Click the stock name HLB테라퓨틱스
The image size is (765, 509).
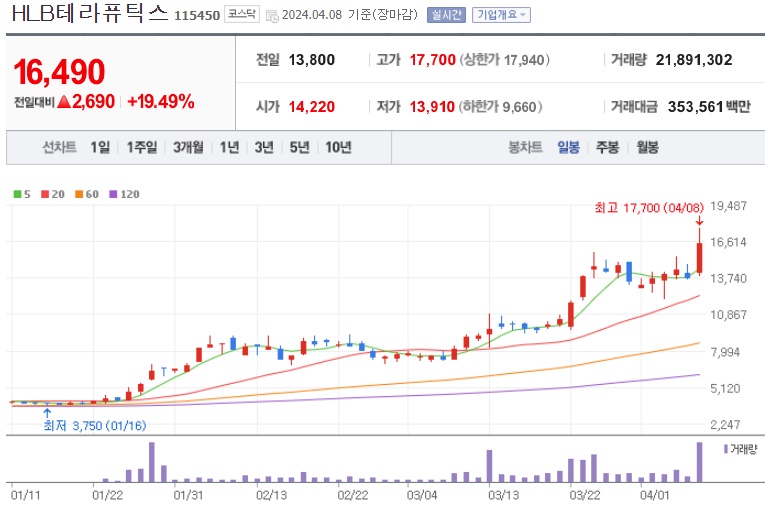[x=90, y=14]
